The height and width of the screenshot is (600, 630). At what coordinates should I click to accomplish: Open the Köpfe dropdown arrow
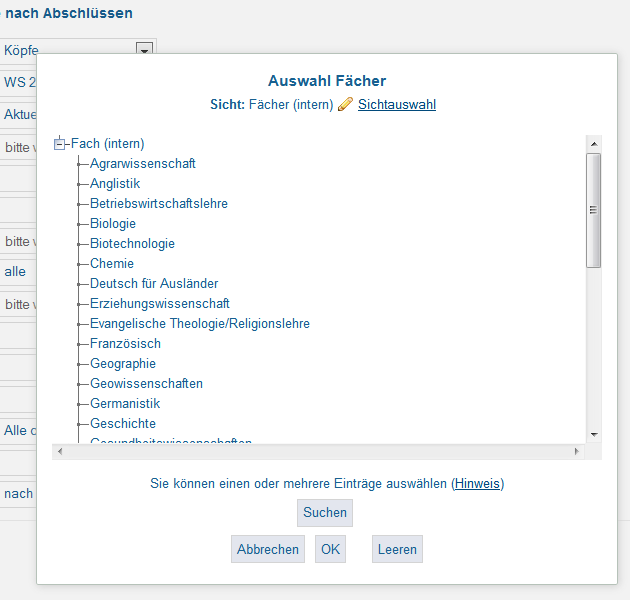pos(144,49)
